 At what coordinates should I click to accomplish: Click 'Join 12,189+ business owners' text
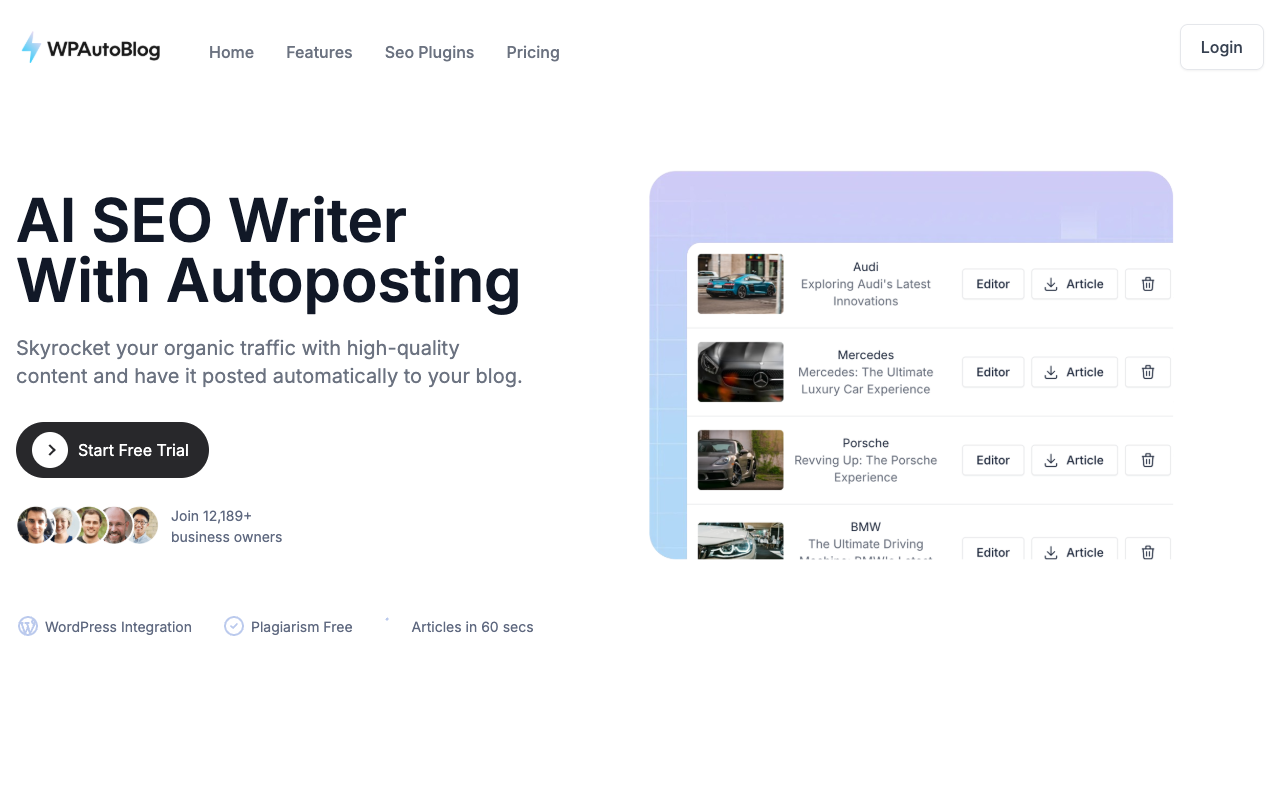226,526
